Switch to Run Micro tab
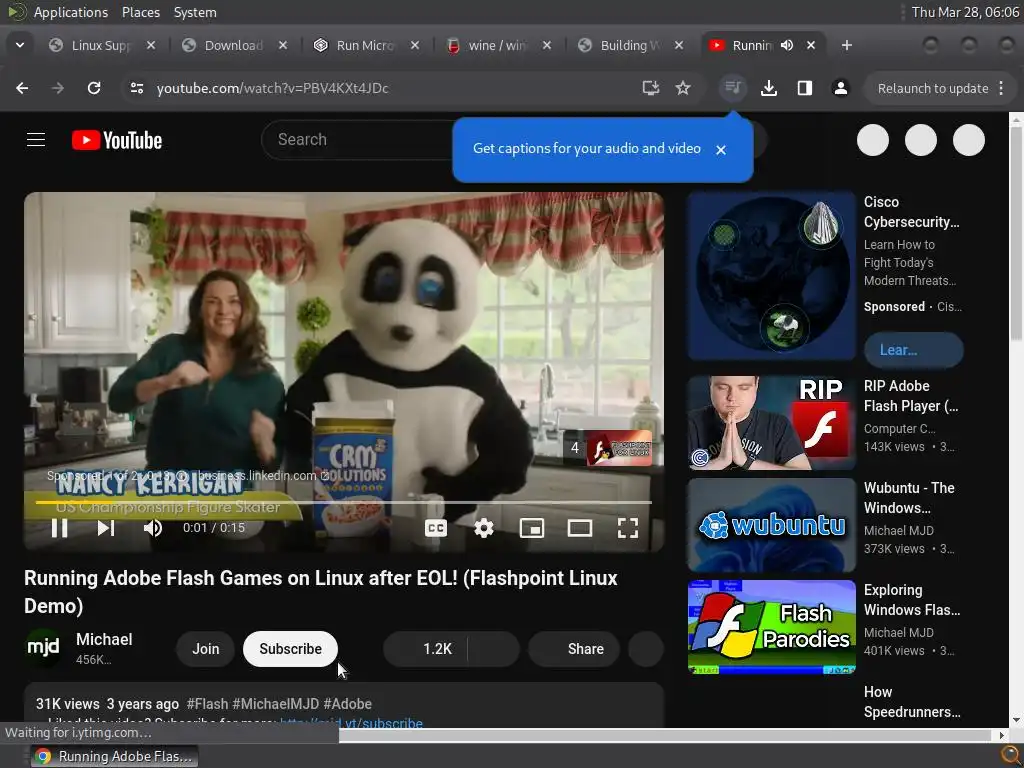 coord(364,45)
